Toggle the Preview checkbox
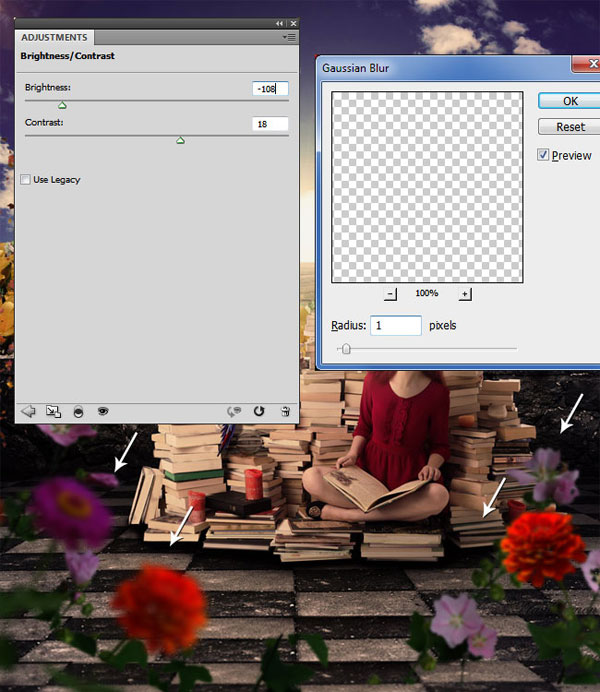The image size is (600, 692). click(543, 155)
